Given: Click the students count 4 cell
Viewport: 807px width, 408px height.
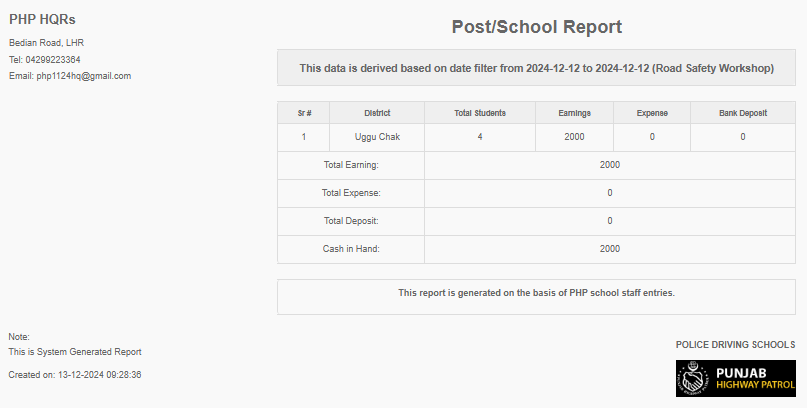Looking at the screenshot, I should tap(480, 137).
